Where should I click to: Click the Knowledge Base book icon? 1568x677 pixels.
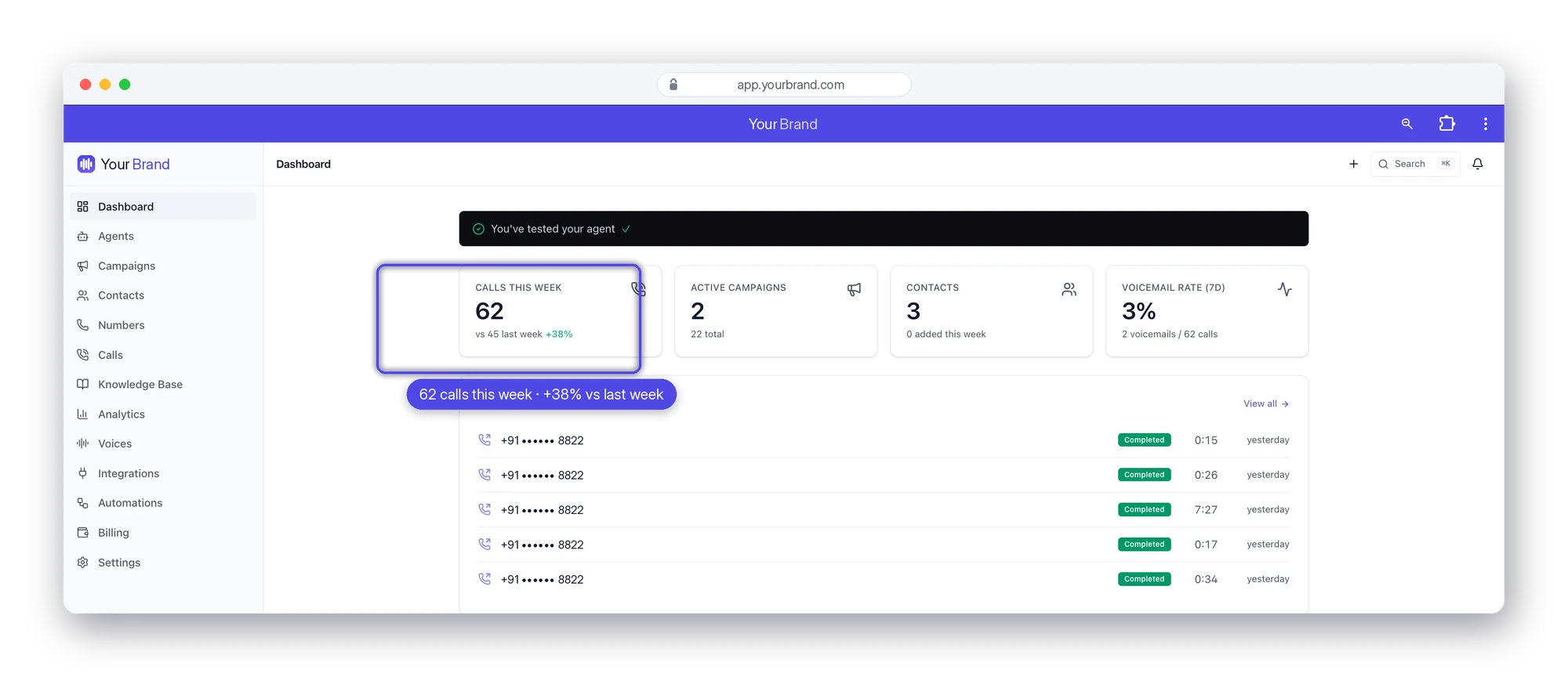click(82, 384)
